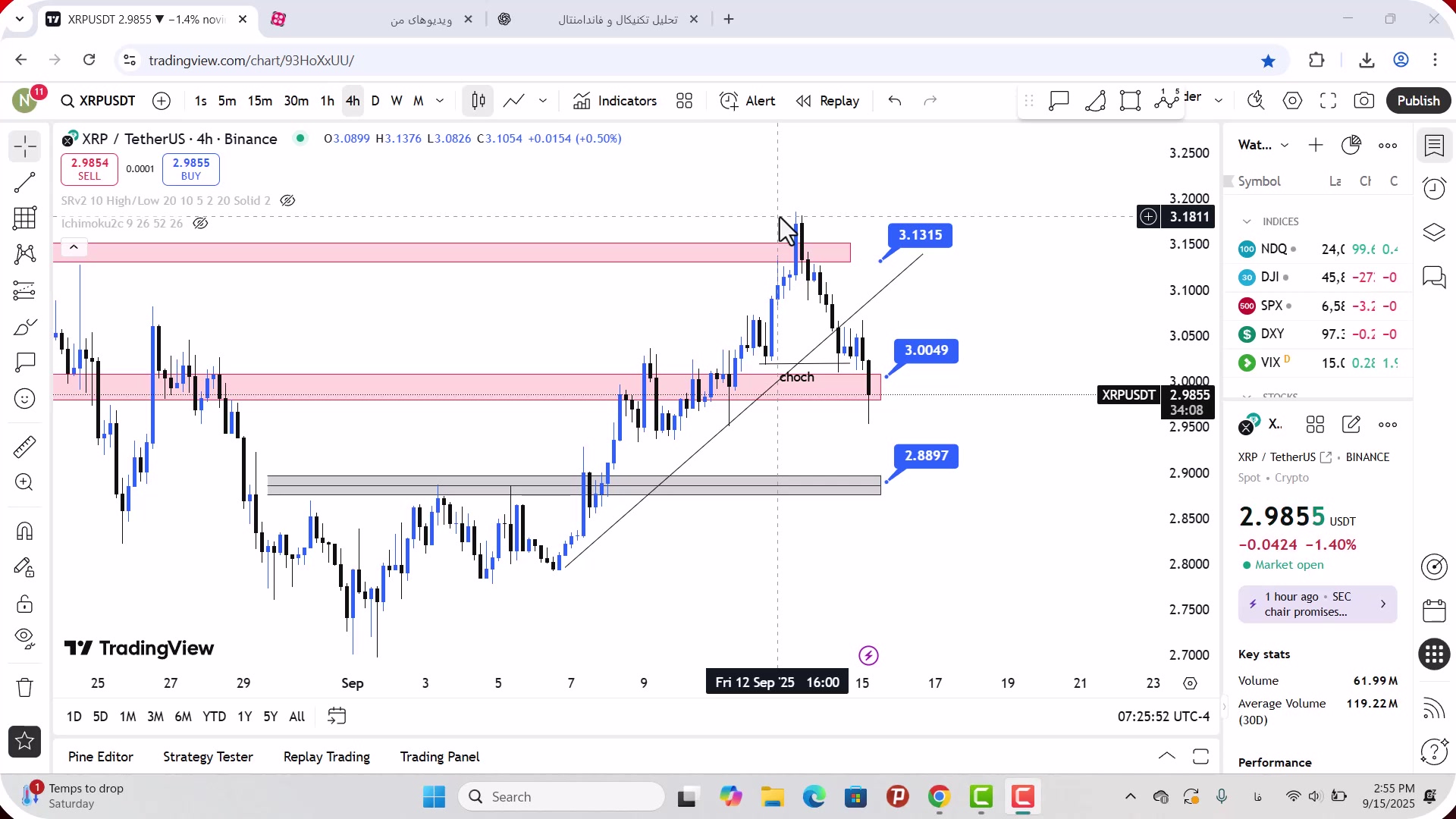Undo the last chart action
Image resolution: width=1456 pixels, height=819 pixels.
point(895,101)
